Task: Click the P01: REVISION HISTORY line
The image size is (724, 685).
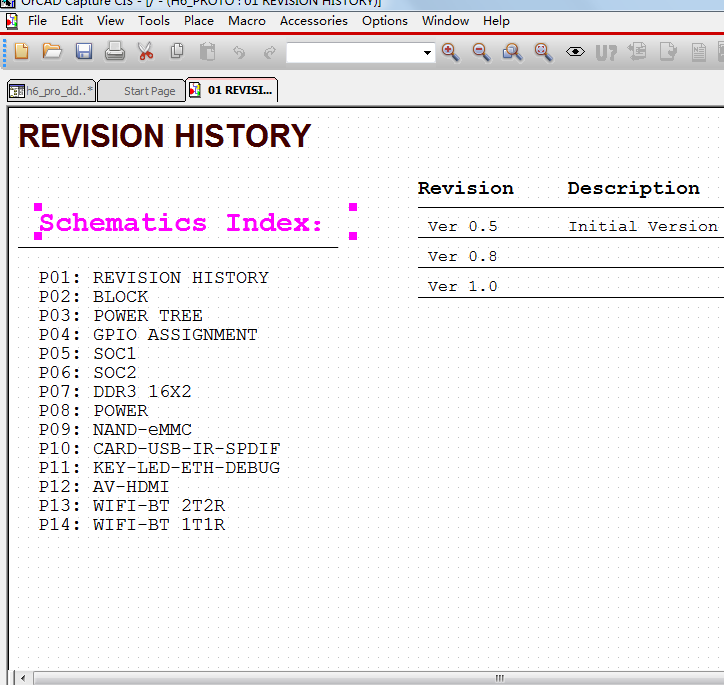Action: click(154, 278)
